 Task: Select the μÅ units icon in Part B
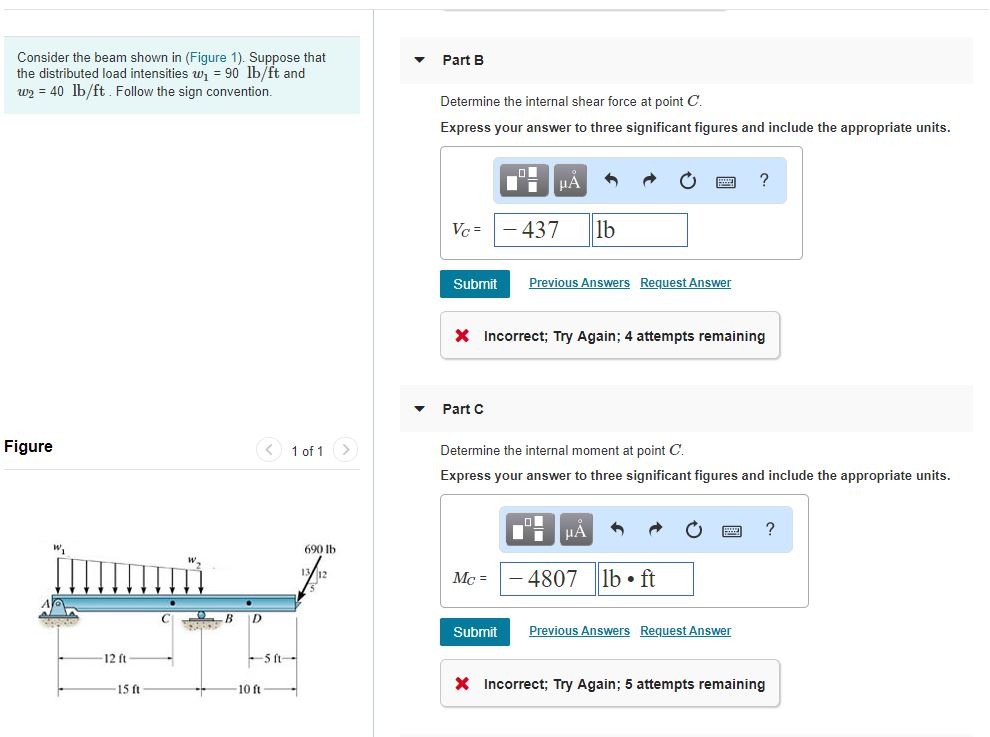coord(570,180)
